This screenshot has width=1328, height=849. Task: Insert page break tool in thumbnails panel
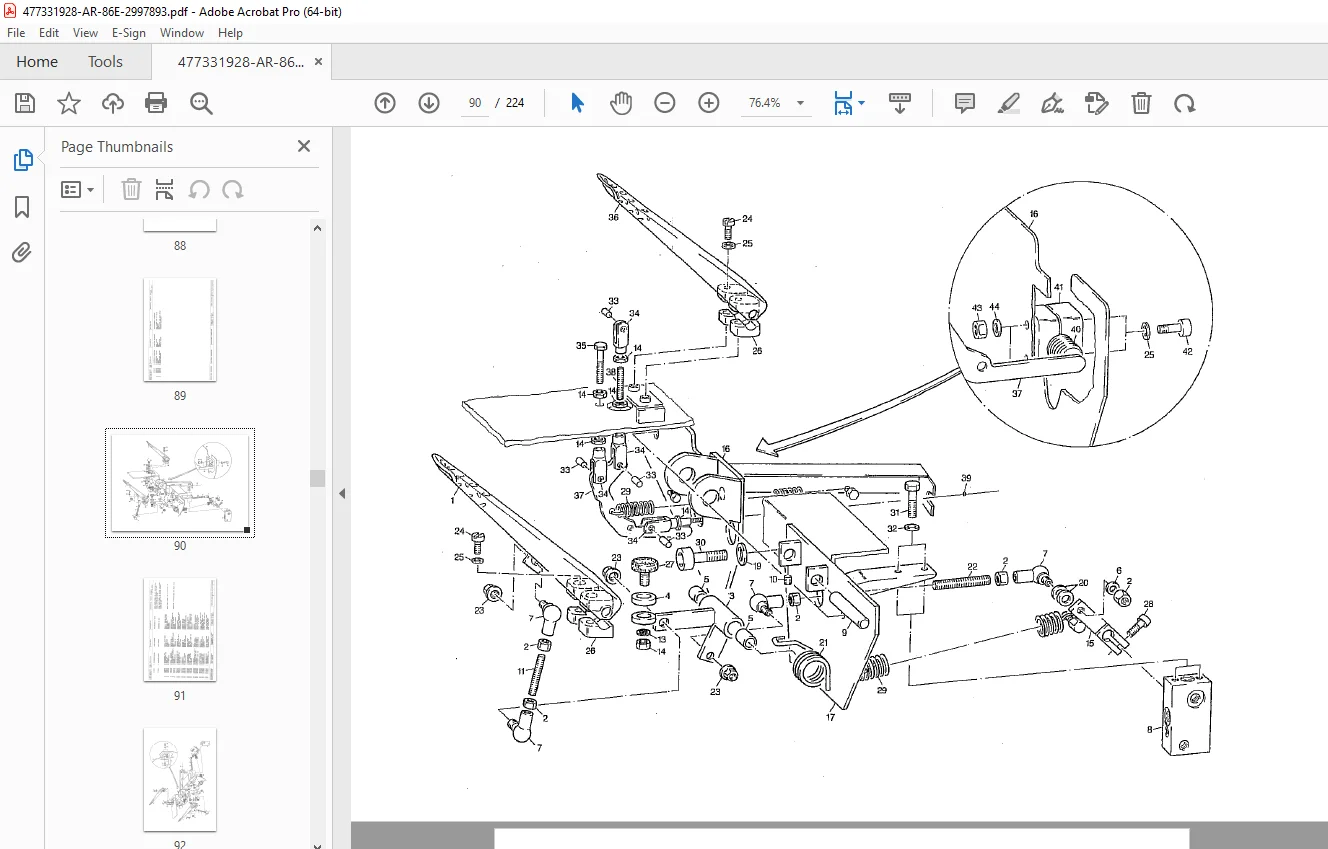click(x=165, y=189)
